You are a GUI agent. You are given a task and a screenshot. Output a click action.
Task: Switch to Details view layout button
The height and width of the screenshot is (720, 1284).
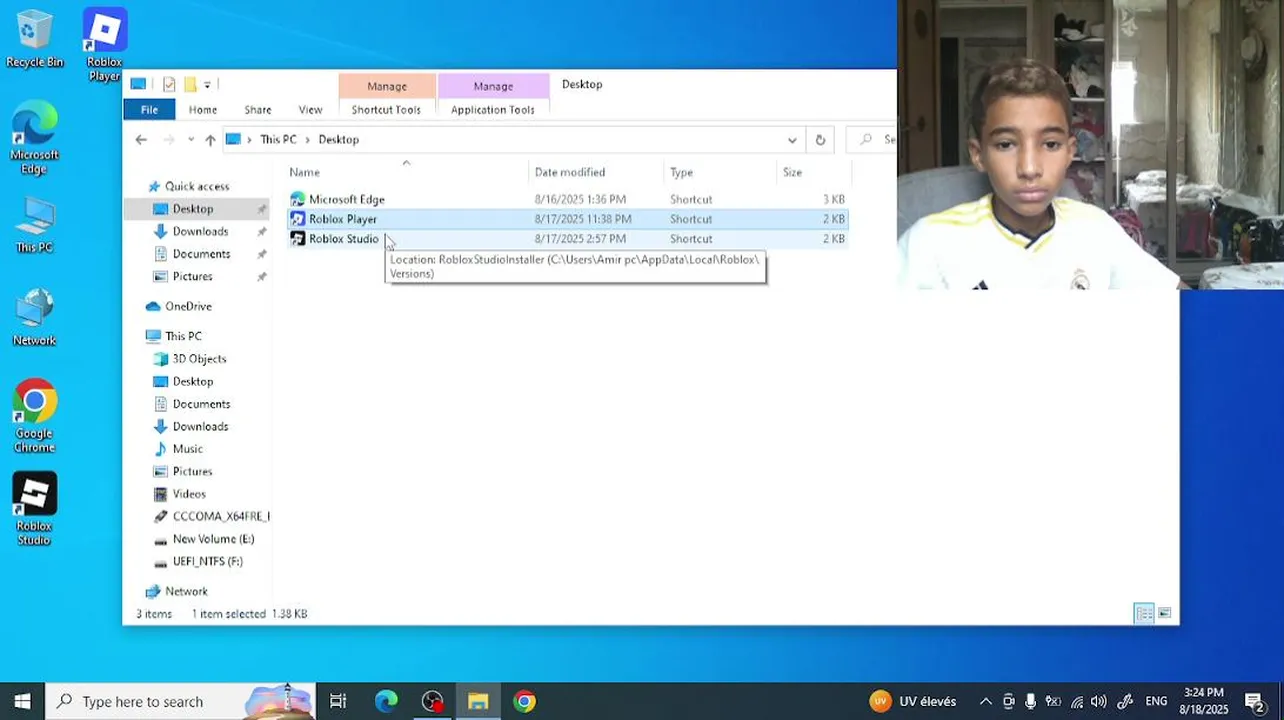coord(1144,614)
